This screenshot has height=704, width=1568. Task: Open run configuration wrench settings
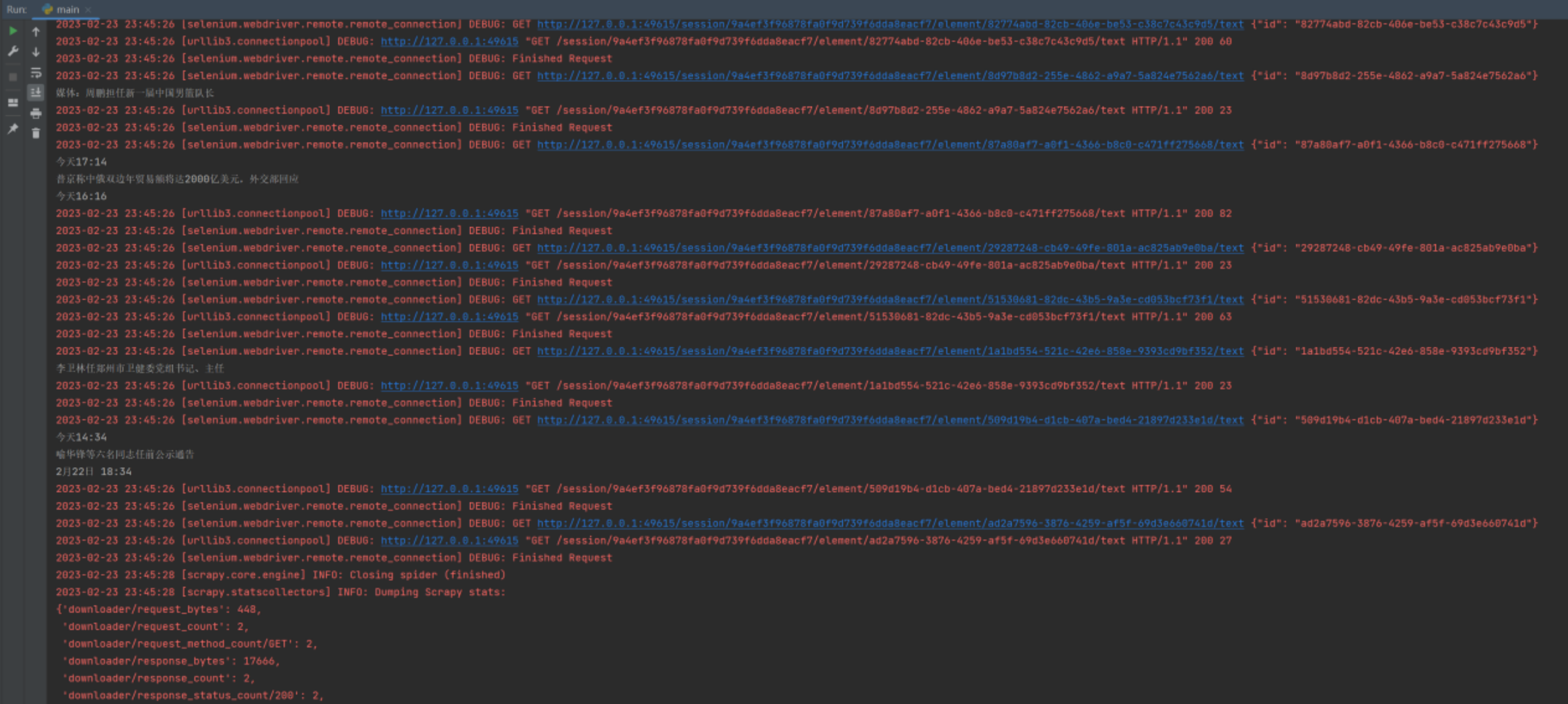13,51
